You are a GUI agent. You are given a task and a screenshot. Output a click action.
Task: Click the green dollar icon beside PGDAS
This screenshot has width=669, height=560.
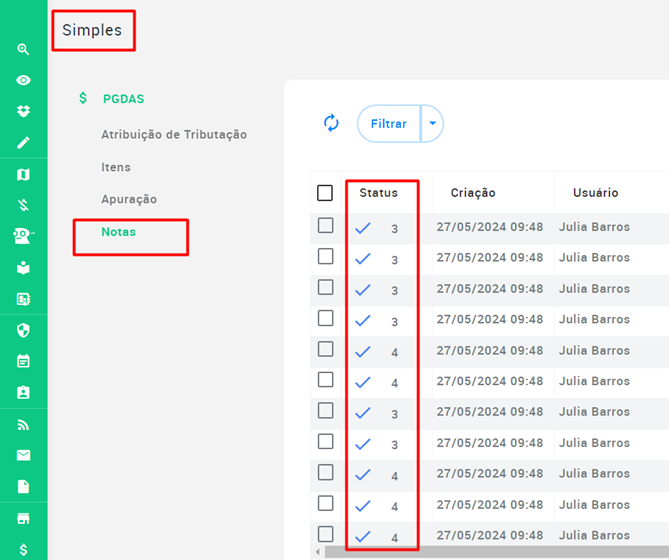pos(83,98)
